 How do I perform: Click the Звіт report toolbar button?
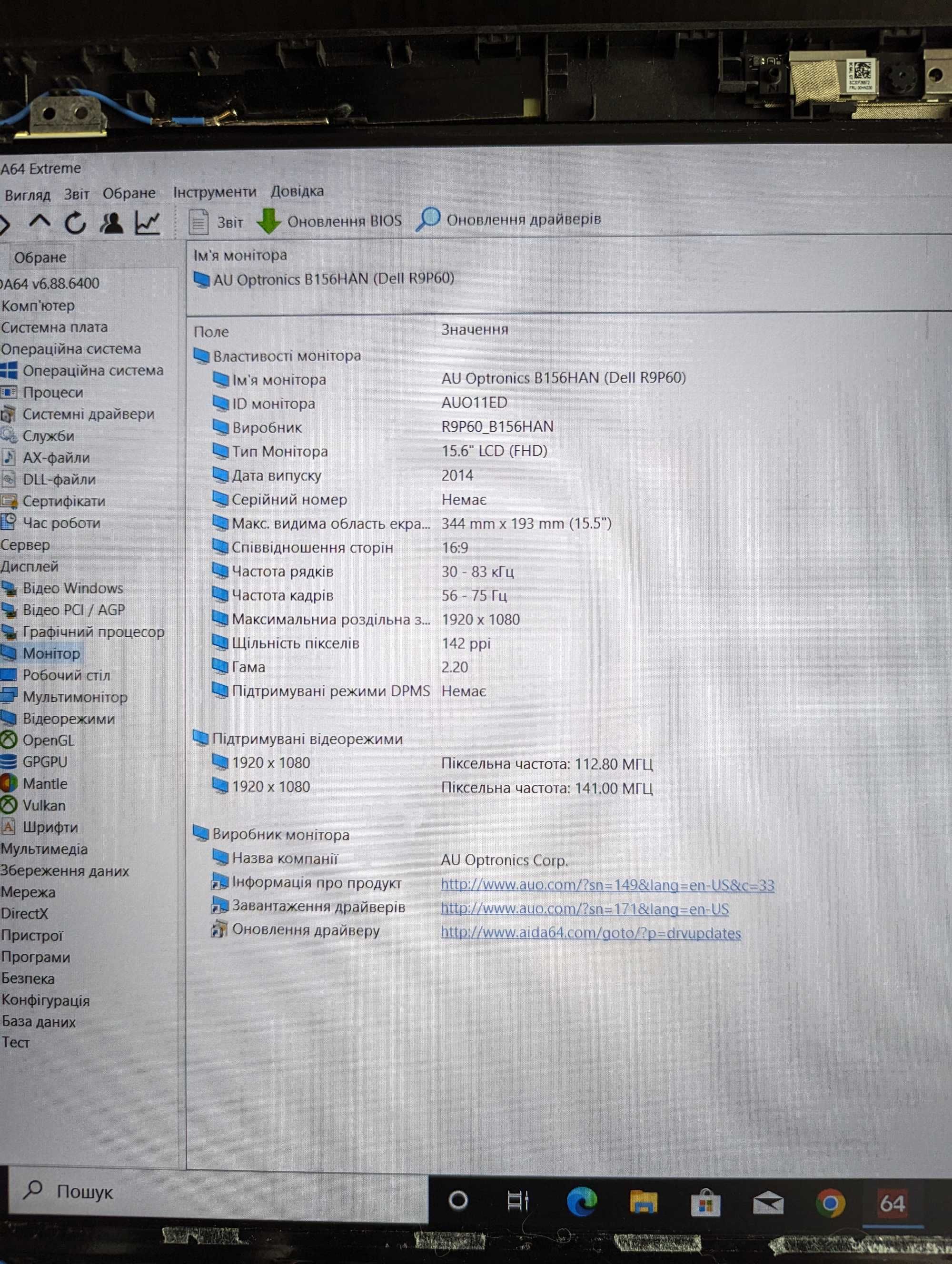coord(216,222)
